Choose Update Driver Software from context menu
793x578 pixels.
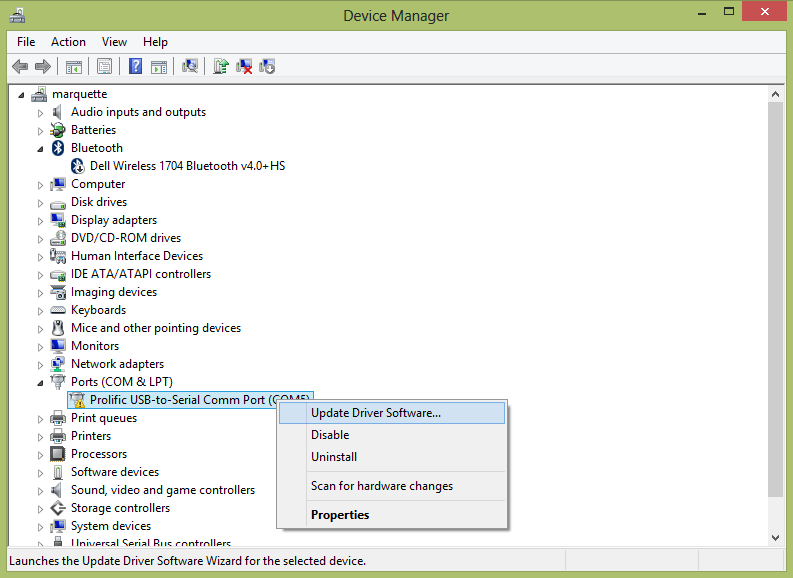(392, 413)
